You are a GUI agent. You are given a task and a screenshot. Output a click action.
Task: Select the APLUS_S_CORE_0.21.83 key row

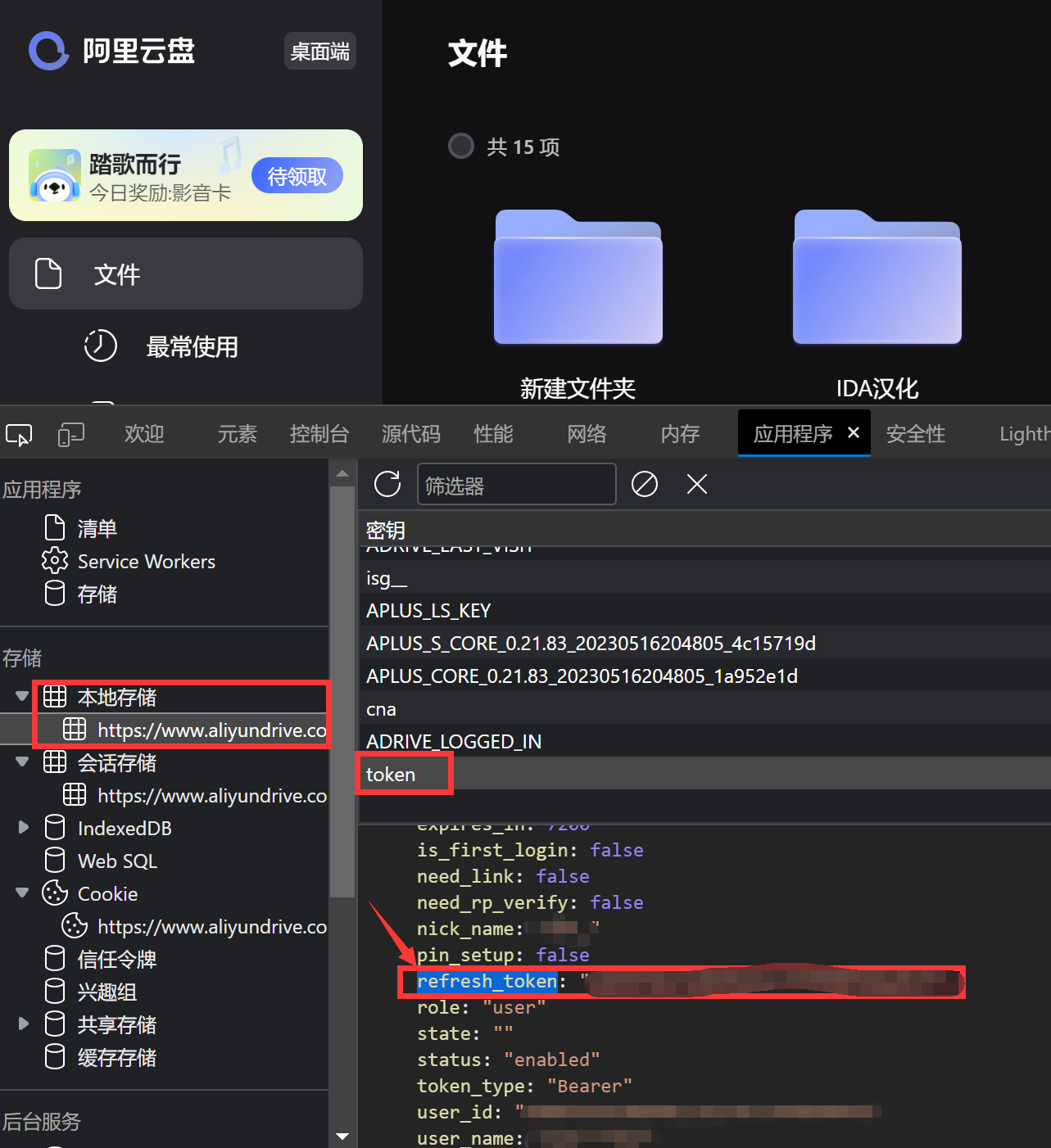point(704,643)
